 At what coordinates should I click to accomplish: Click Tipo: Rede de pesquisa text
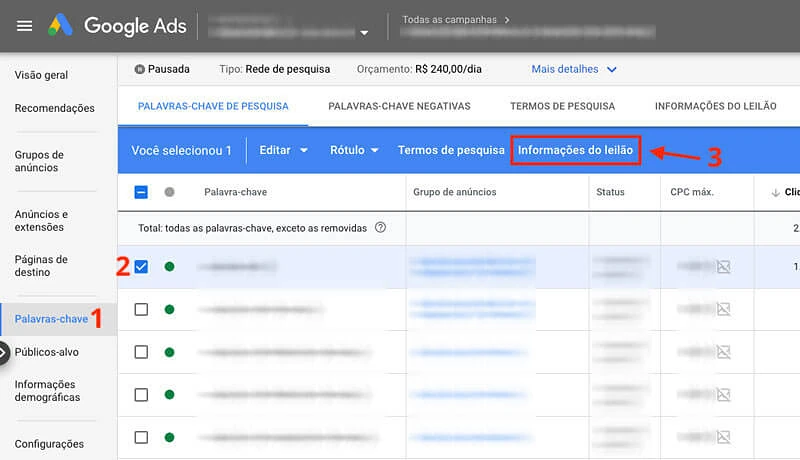click(x=274, y=69)
